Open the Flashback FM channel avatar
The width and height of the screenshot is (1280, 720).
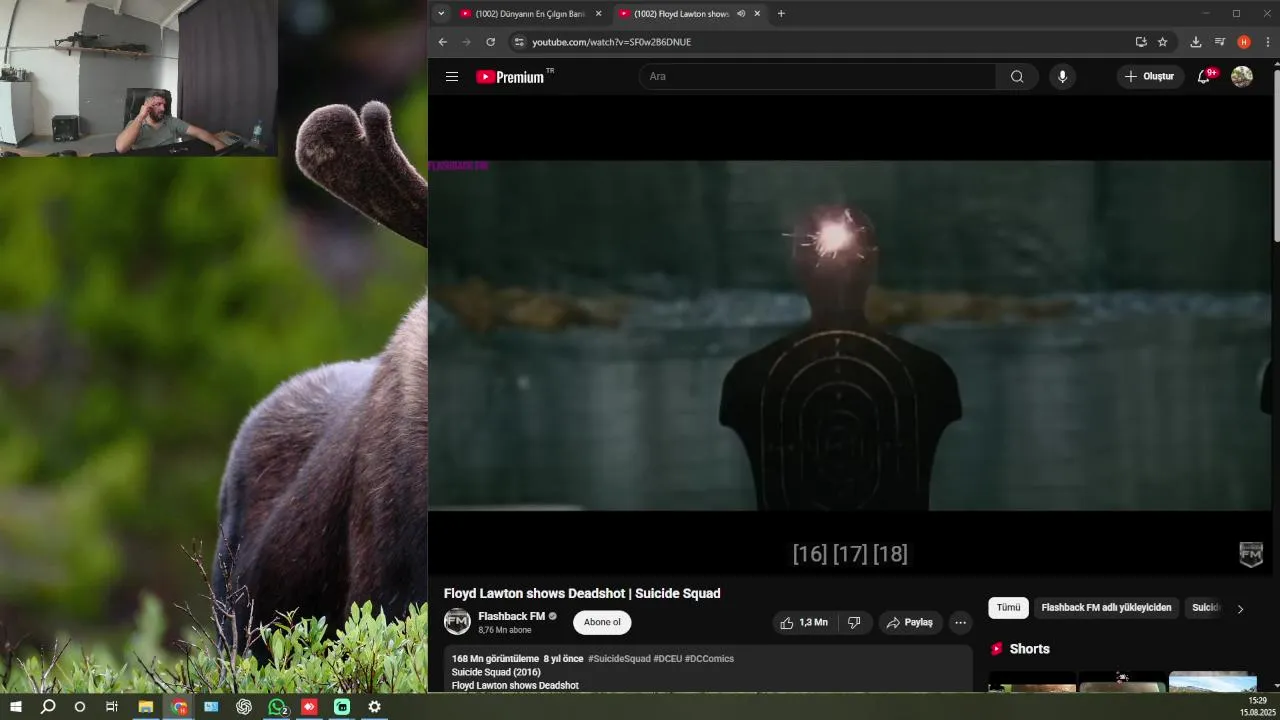(x=457, y=622)
